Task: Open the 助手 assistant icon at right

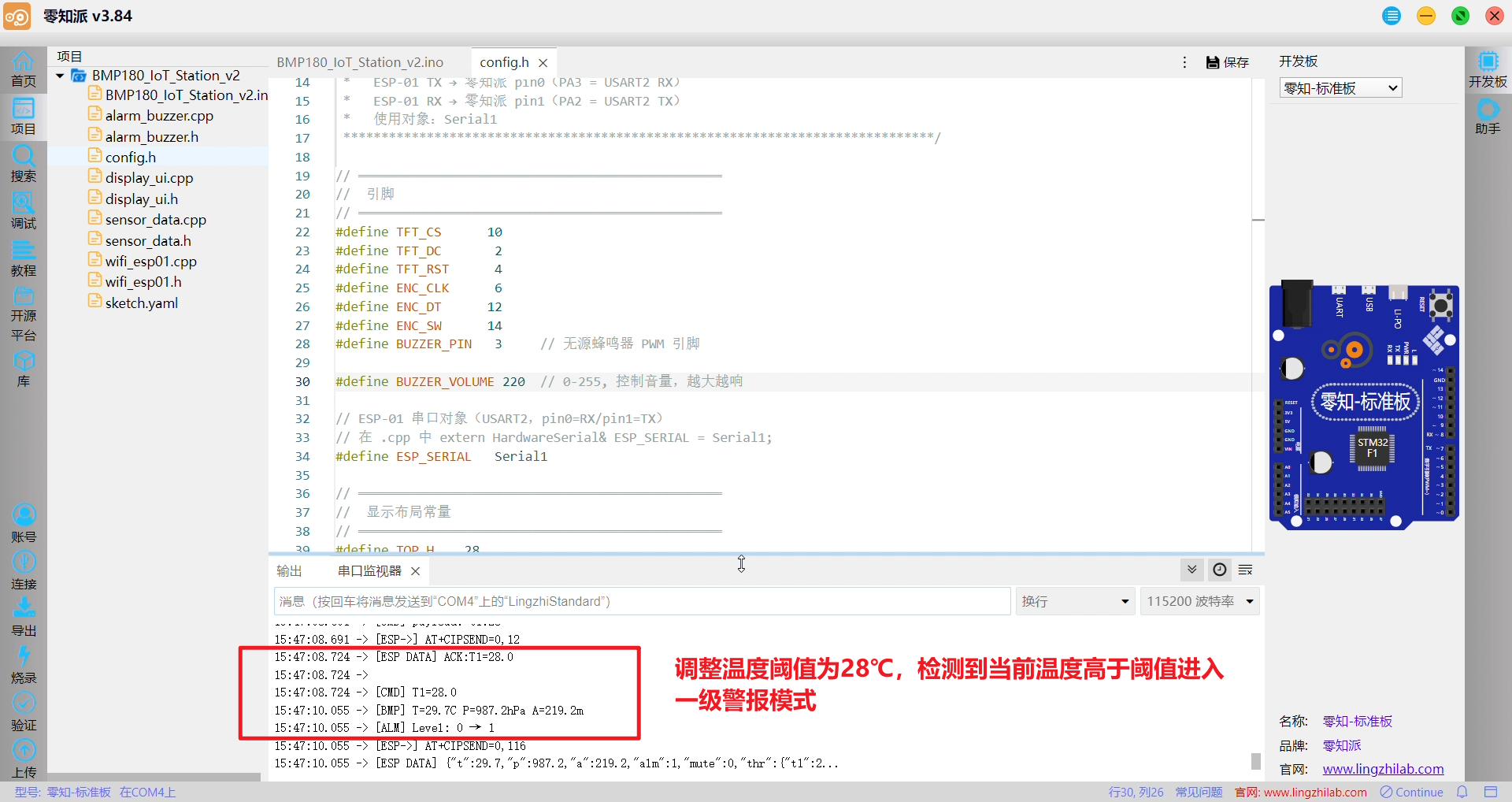Action: 1488,117
